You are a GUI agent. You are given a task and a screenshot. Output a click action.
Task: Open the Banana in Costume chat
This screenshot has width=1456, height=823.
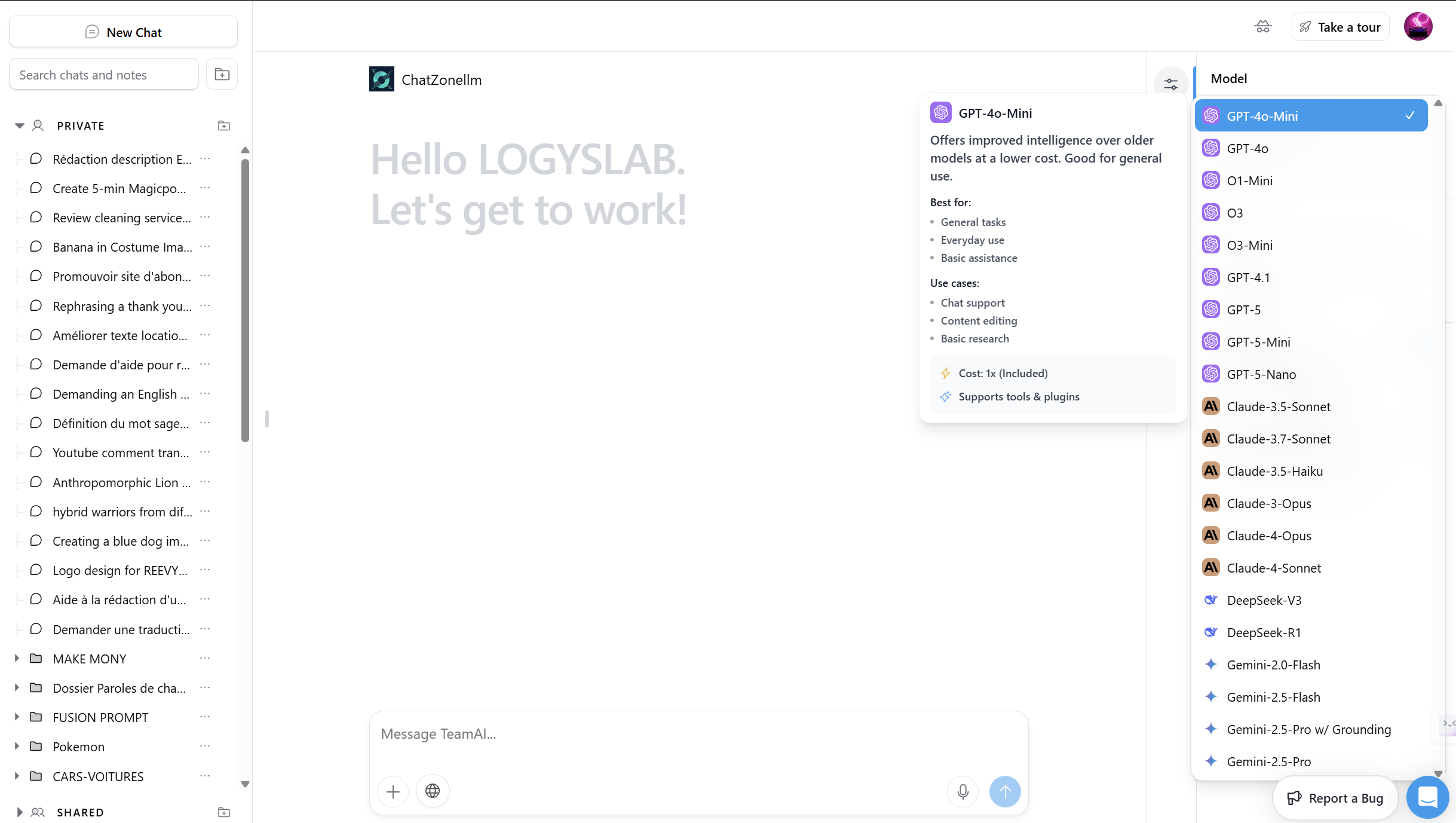tap(122, 247)
